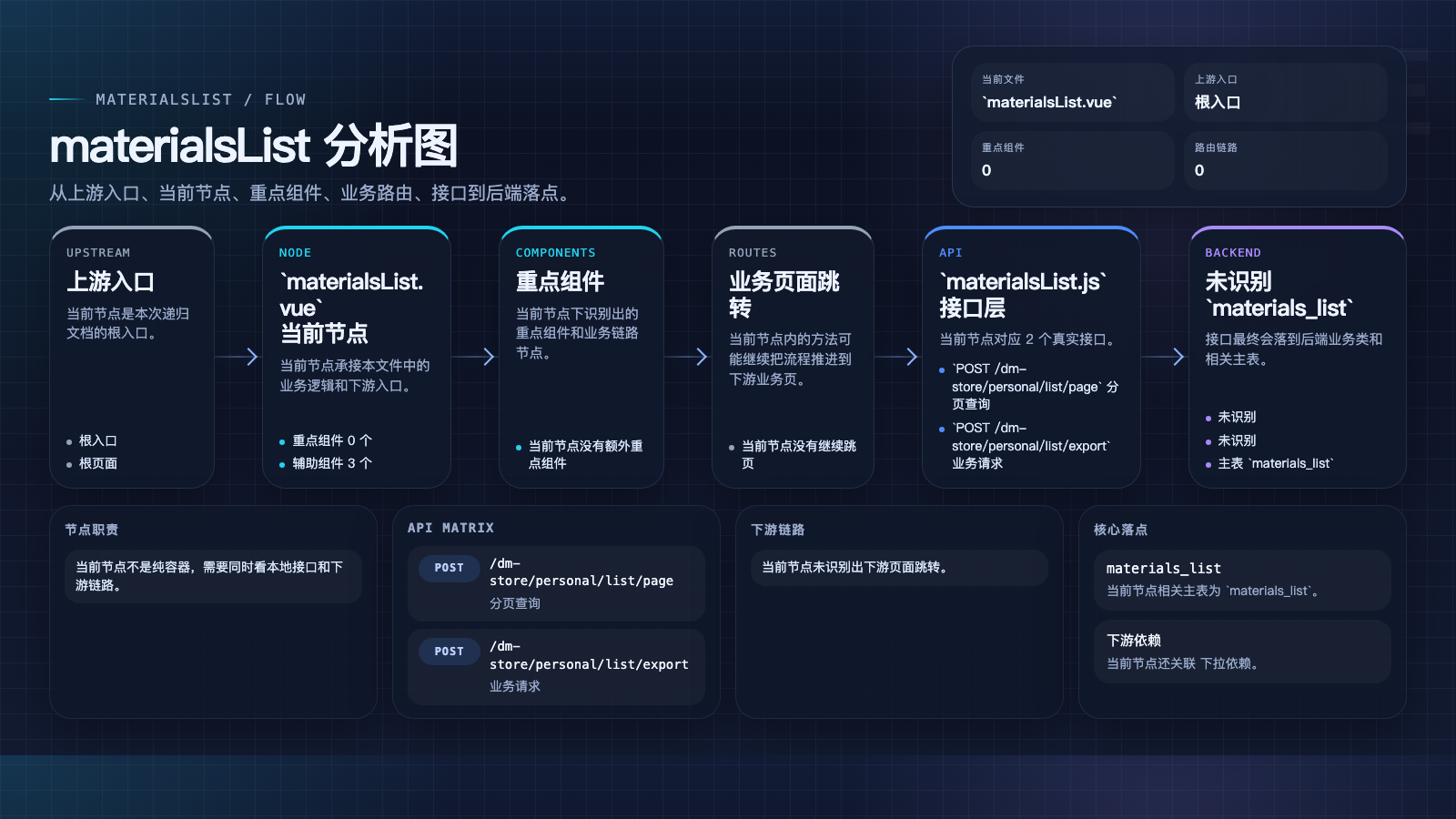Click the subtitle starting with '从上游入口'
Screen dimensions: 1456x819
pyautogui.click(x=309, y=193)
